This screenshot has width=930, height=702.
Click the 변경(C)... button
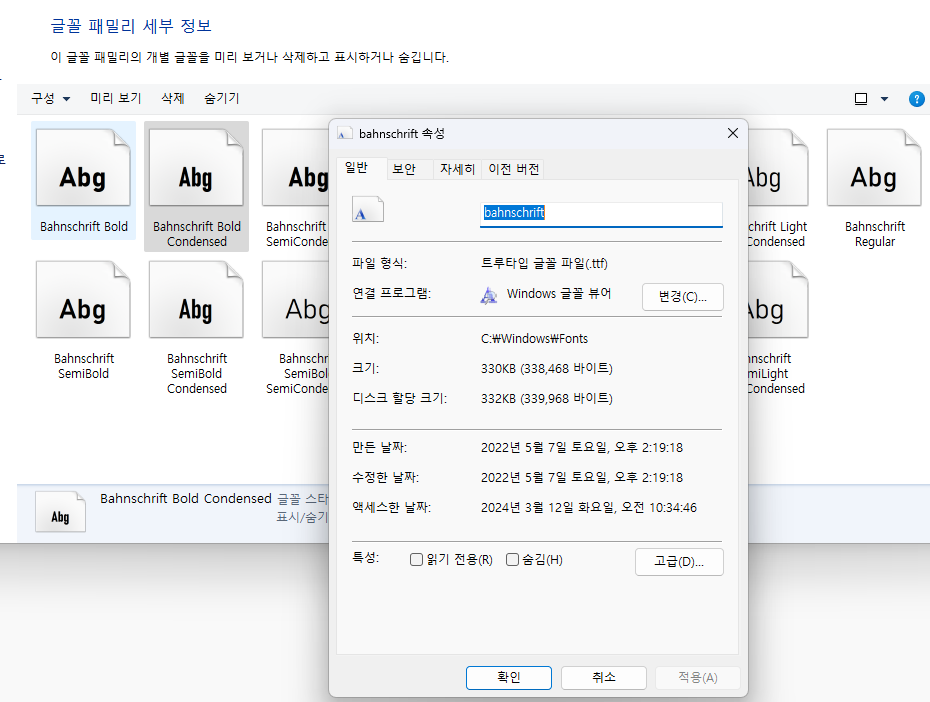[683, 297]
